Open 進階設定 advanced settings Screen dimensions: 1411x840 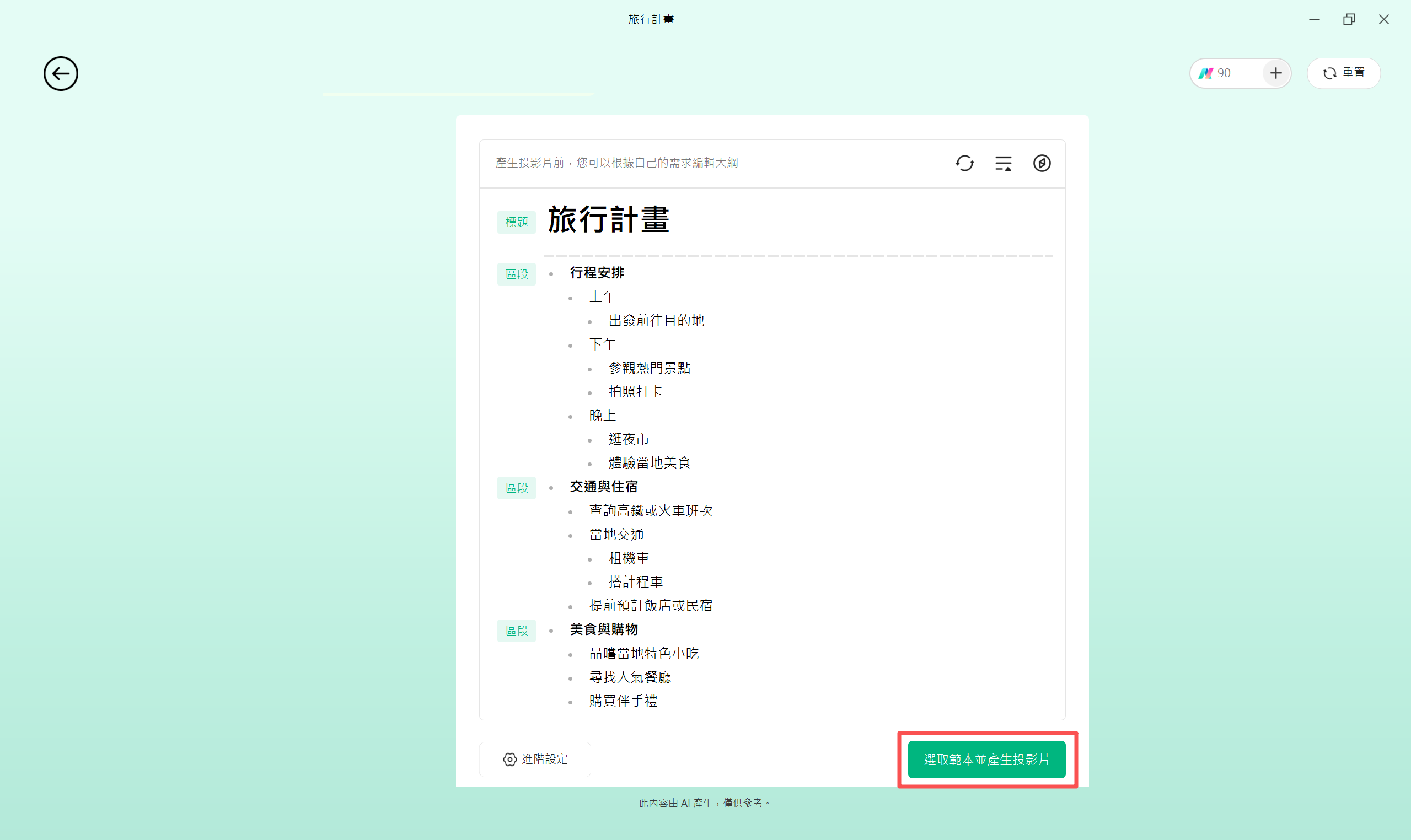coord(534,760)
